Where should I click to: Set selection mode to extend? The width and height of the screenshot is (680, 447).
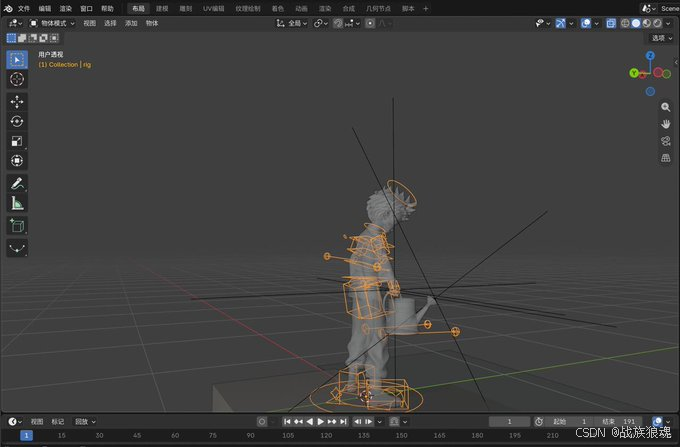pyautogui.click(x=22, y=38)
